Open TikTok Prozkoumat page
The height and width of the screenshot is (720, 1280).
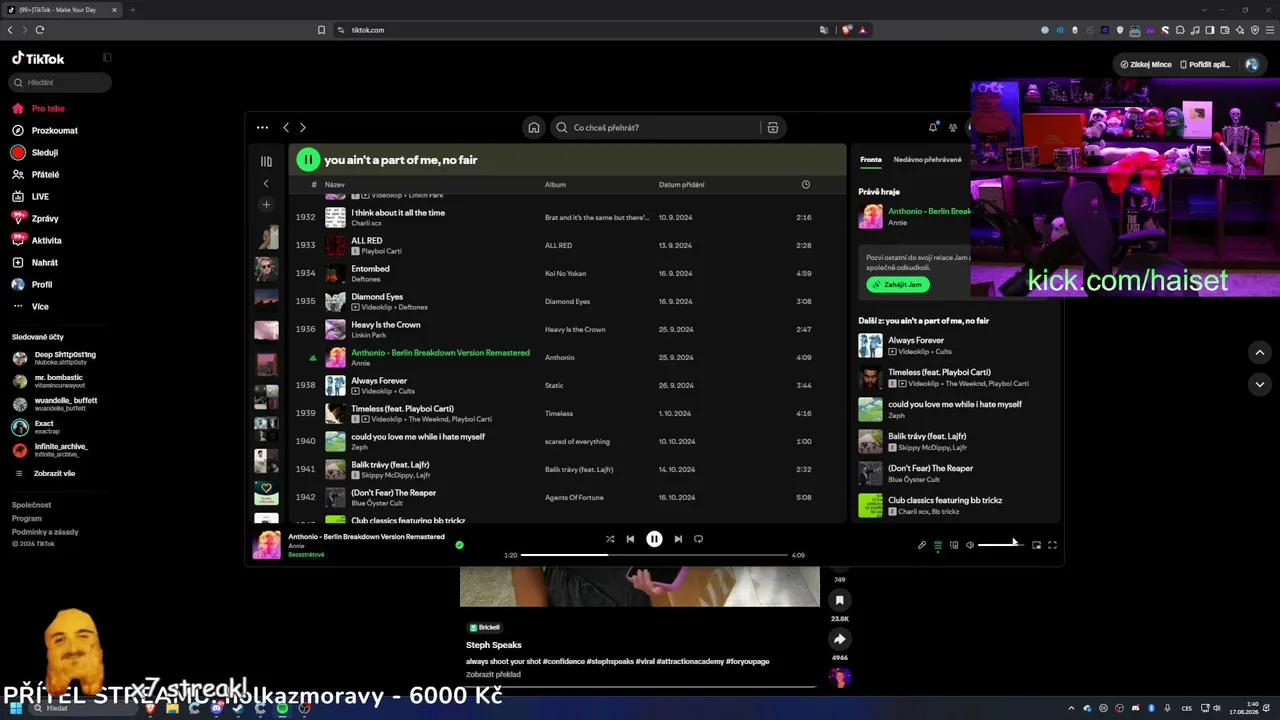(54, 130)
